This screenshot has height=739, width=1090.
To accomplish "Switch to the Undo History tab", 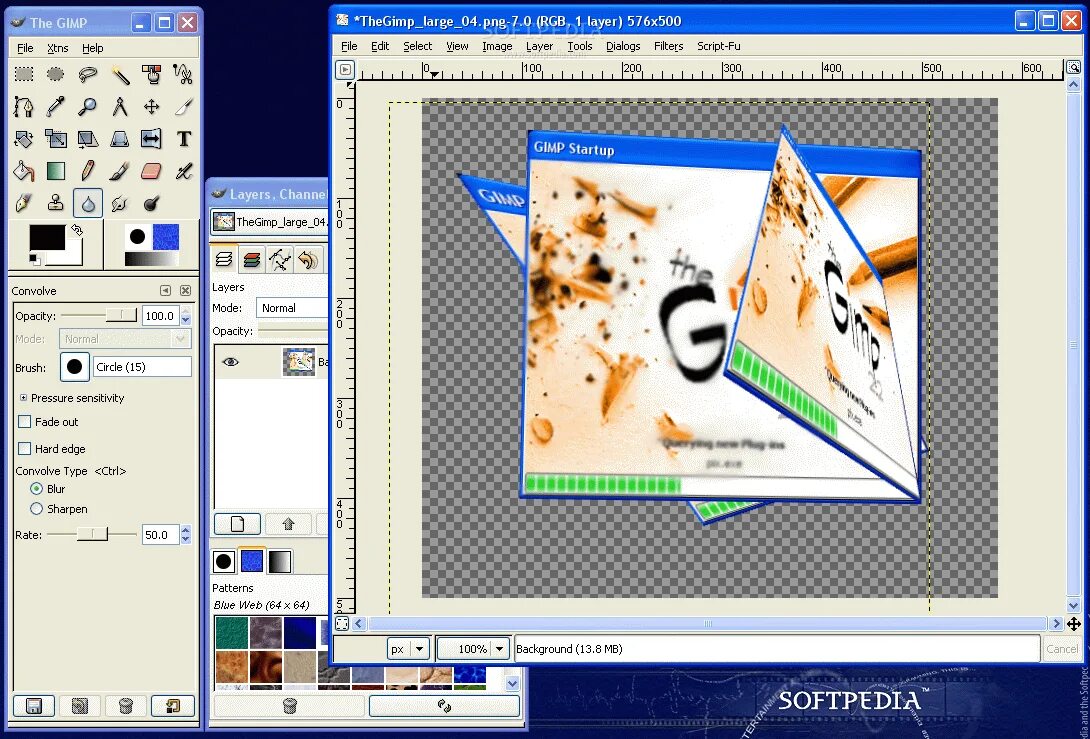I will 307,260.
